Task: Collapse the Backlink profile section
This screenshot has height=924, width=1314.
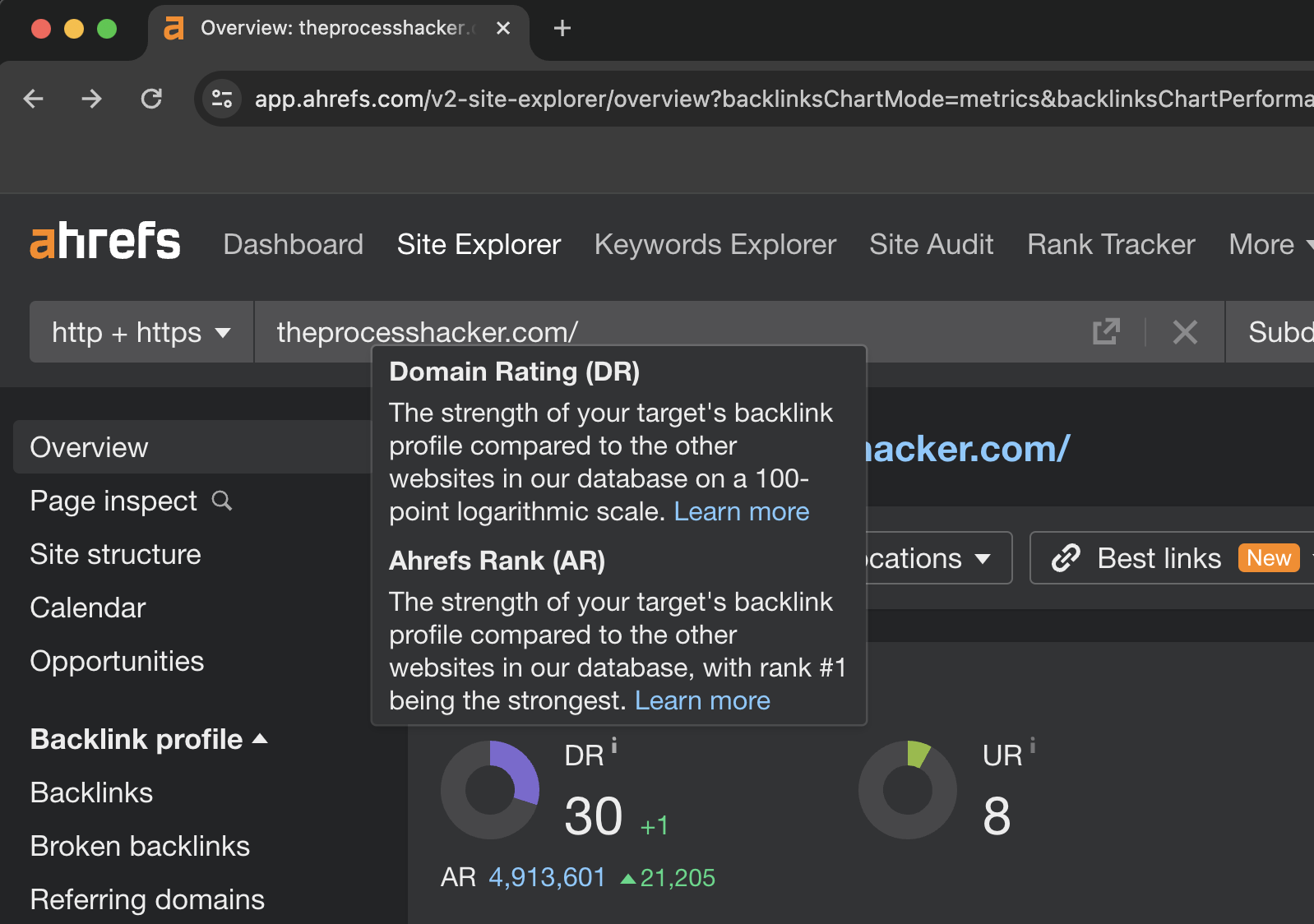Action: click(x=149, y=739)
